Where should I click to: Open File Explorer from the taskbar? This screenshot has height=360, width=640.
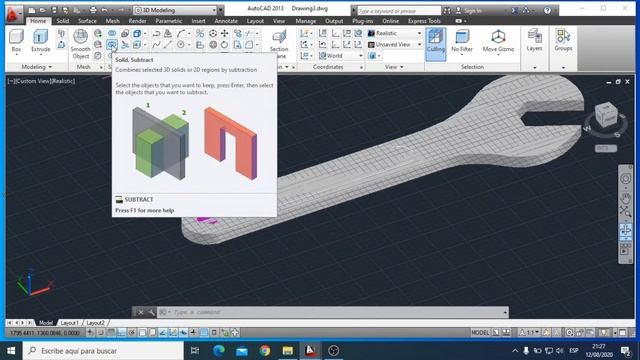tap(287, 351)
